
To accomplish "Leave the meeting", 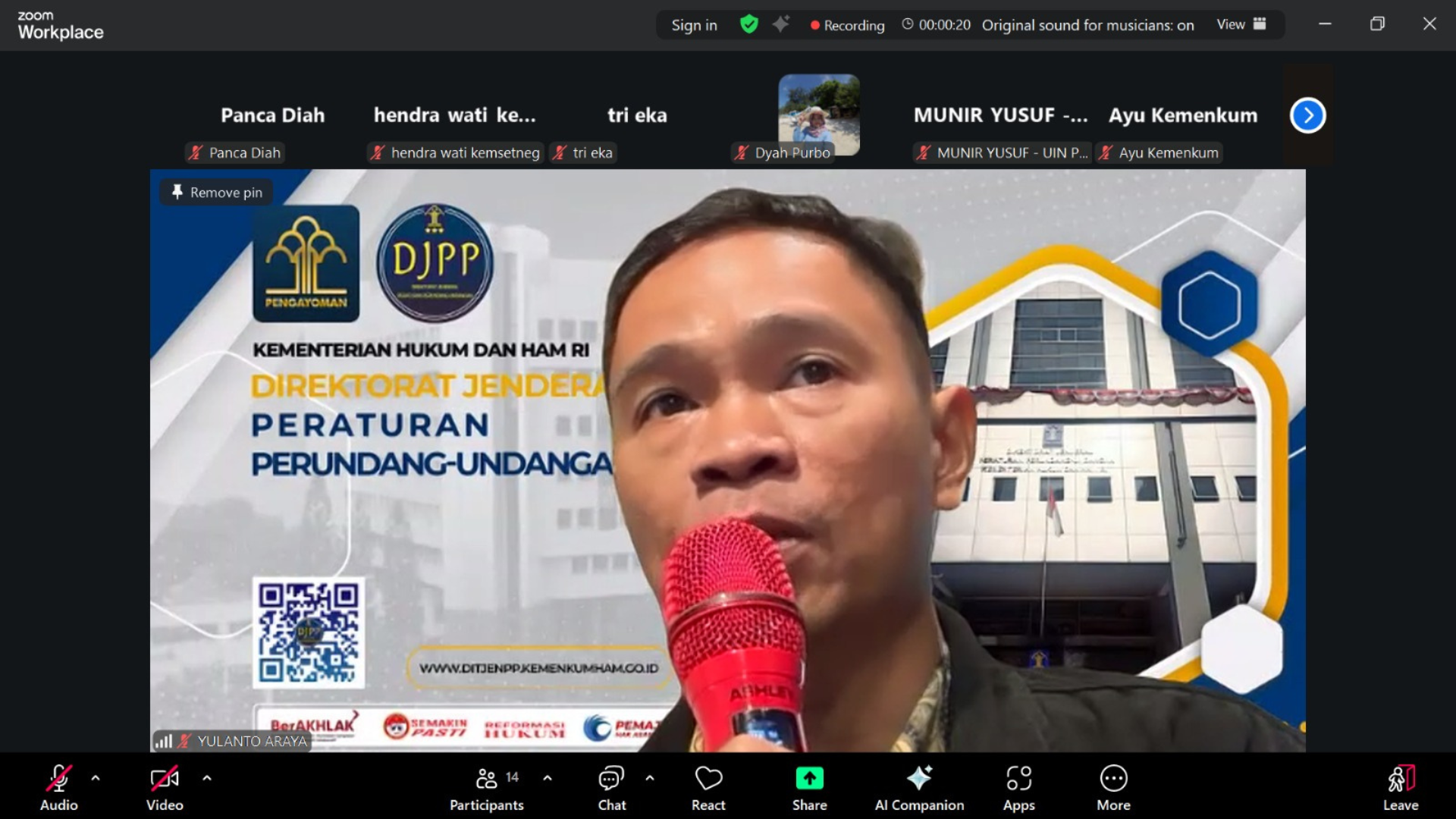I will (x=1400, y=787).
